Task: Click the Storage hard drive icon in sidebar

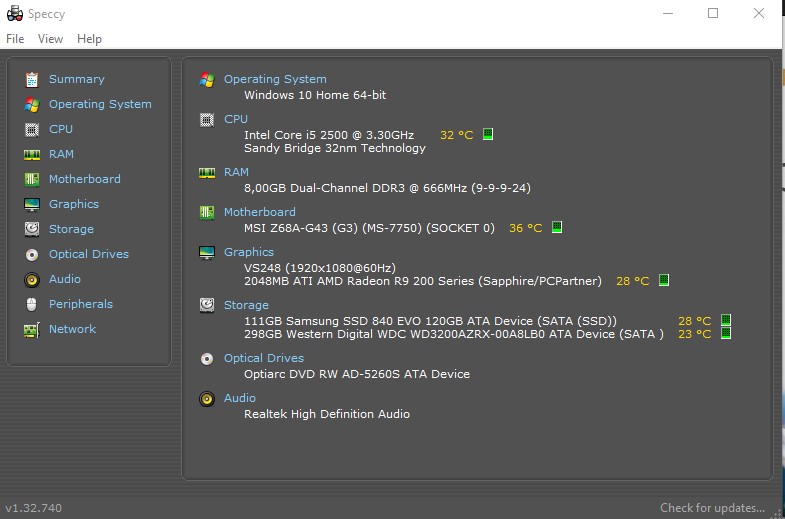Action: click(x=32, y=229)
